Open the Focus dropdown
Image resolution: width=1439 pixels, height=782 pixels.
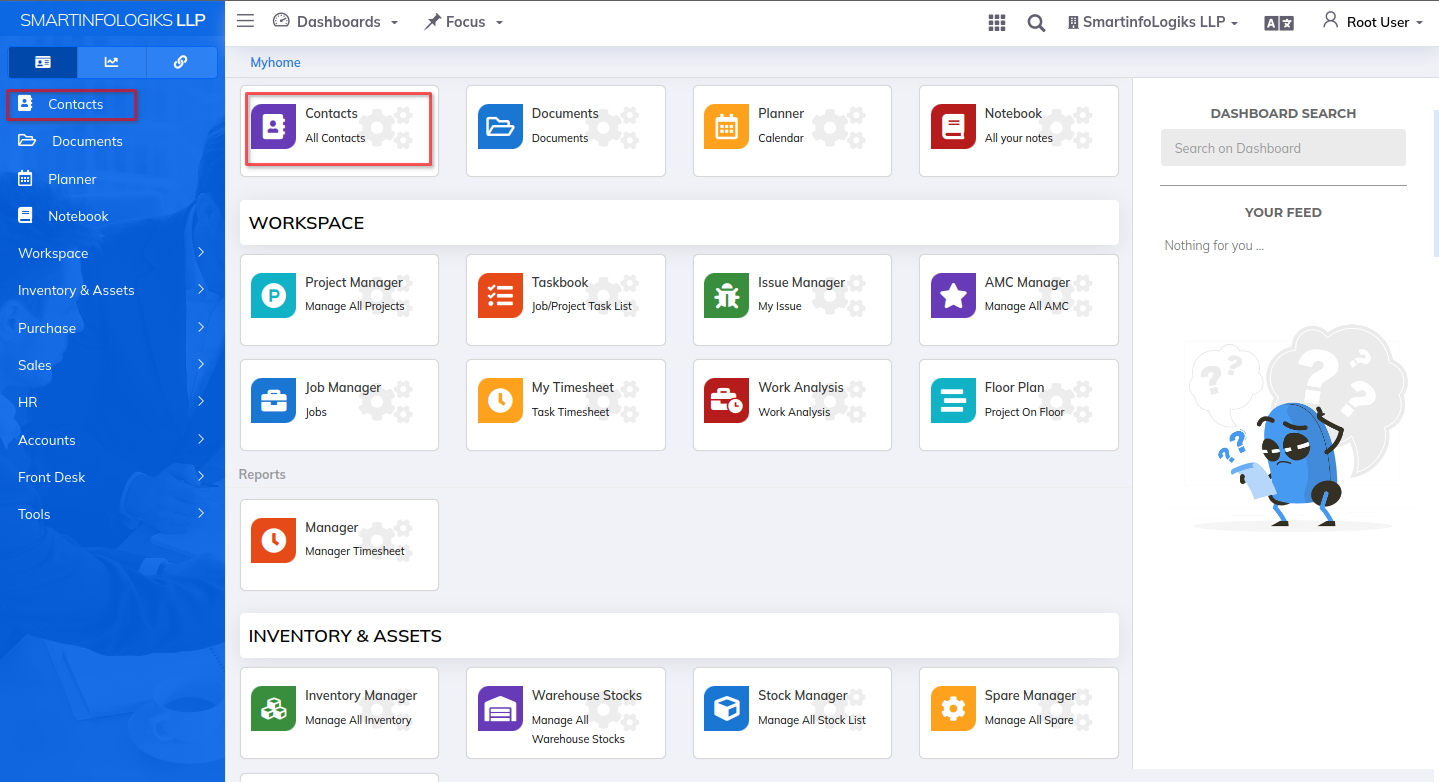(463, 22)
